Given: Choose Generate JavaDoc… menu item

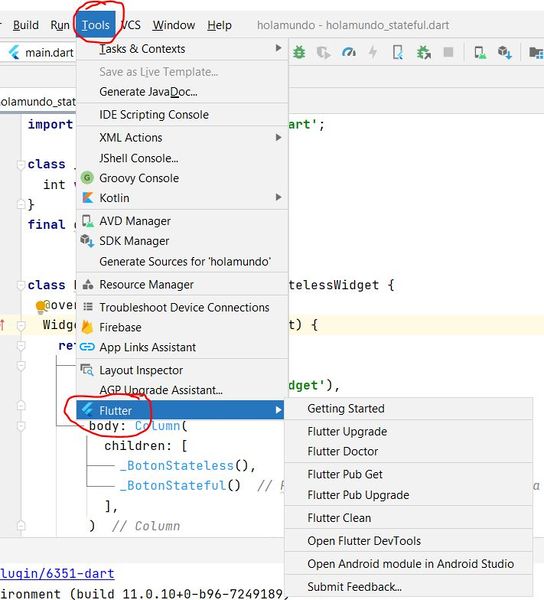Looking at the screenshot, I should (x=182, y=92).
